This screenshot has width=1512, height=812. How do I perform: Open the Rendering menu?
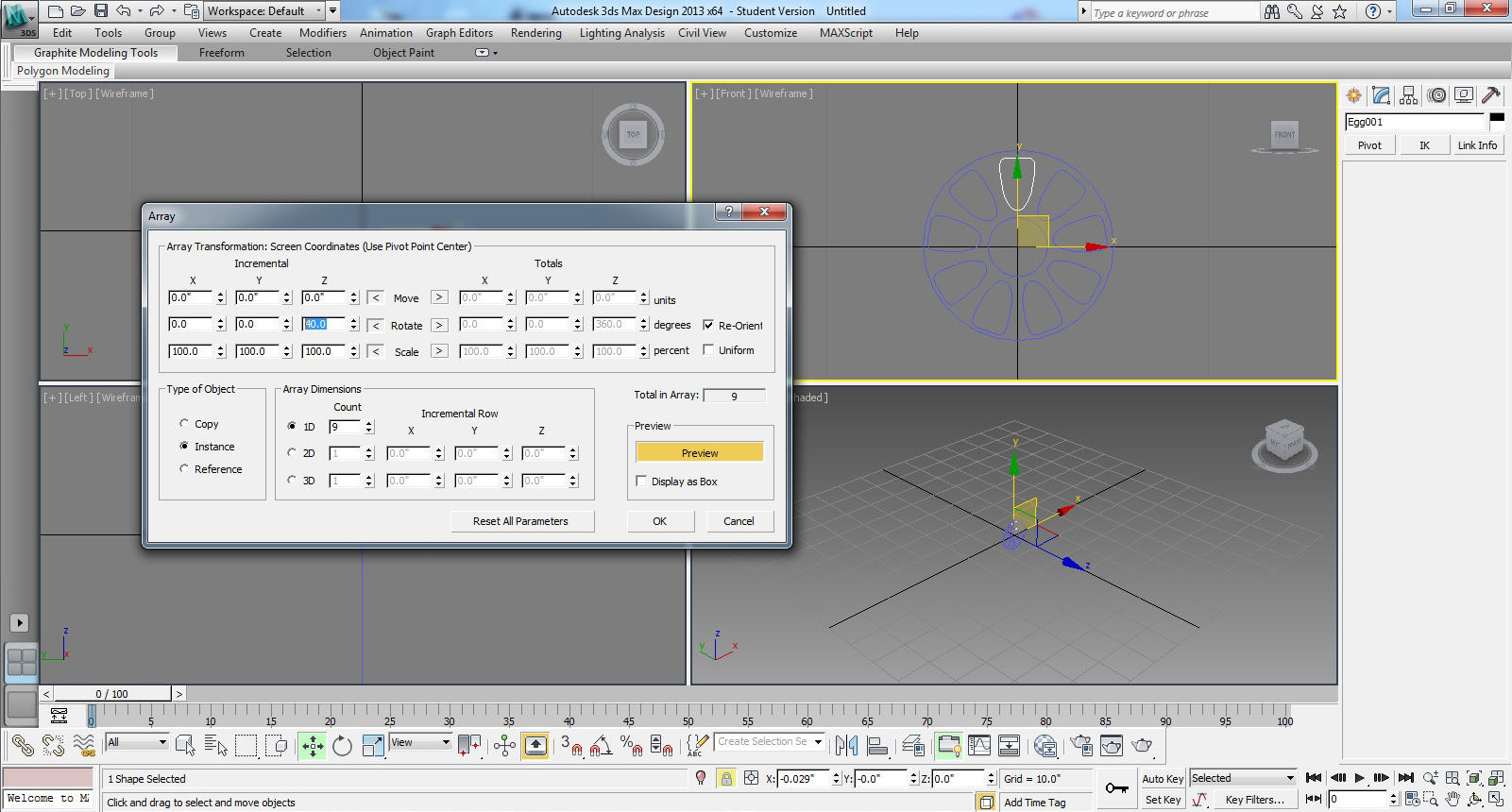tap(535, 33)
